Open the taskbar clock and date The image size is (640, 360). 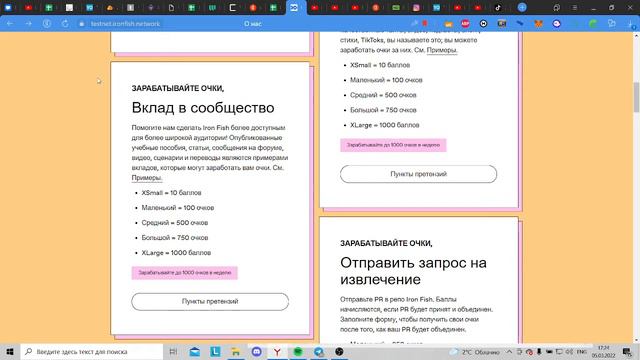pyautogui.click(x=603, y=351)
